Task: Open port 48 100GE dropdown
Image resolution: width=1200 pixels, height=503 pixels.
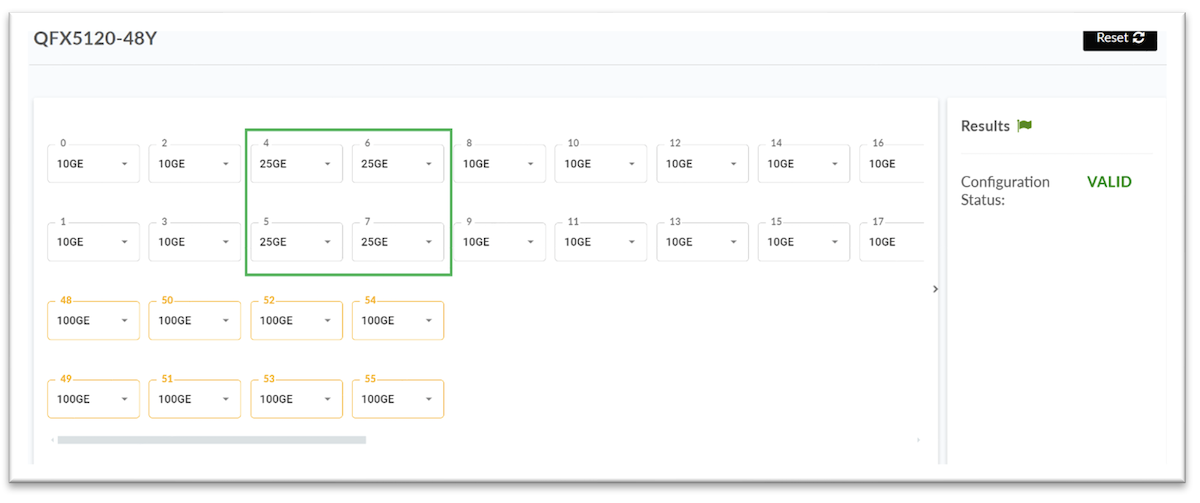Action: pyautogui.click(x=94, y=320)
